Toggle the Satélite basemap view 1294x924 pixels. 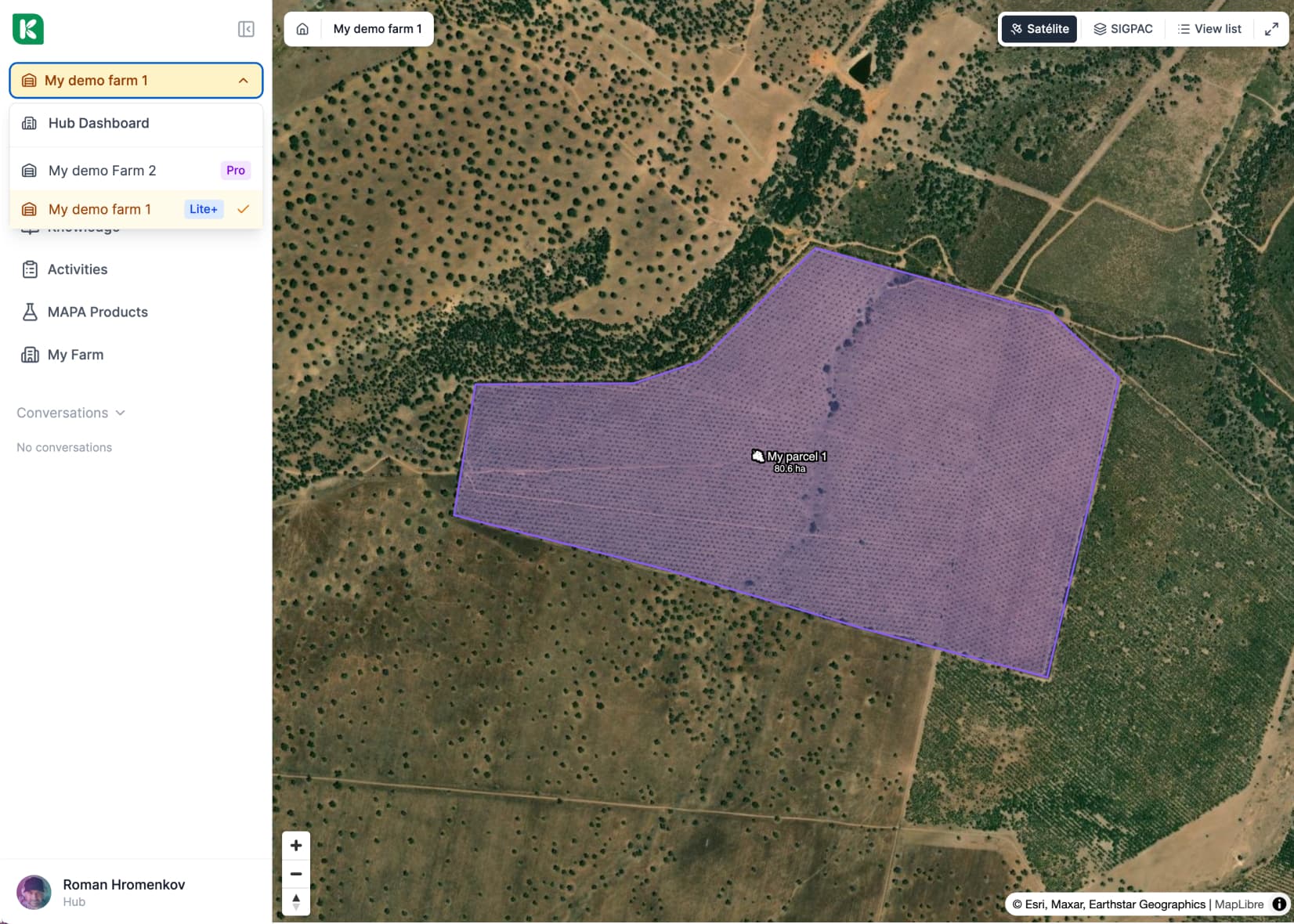(1039, 28)
